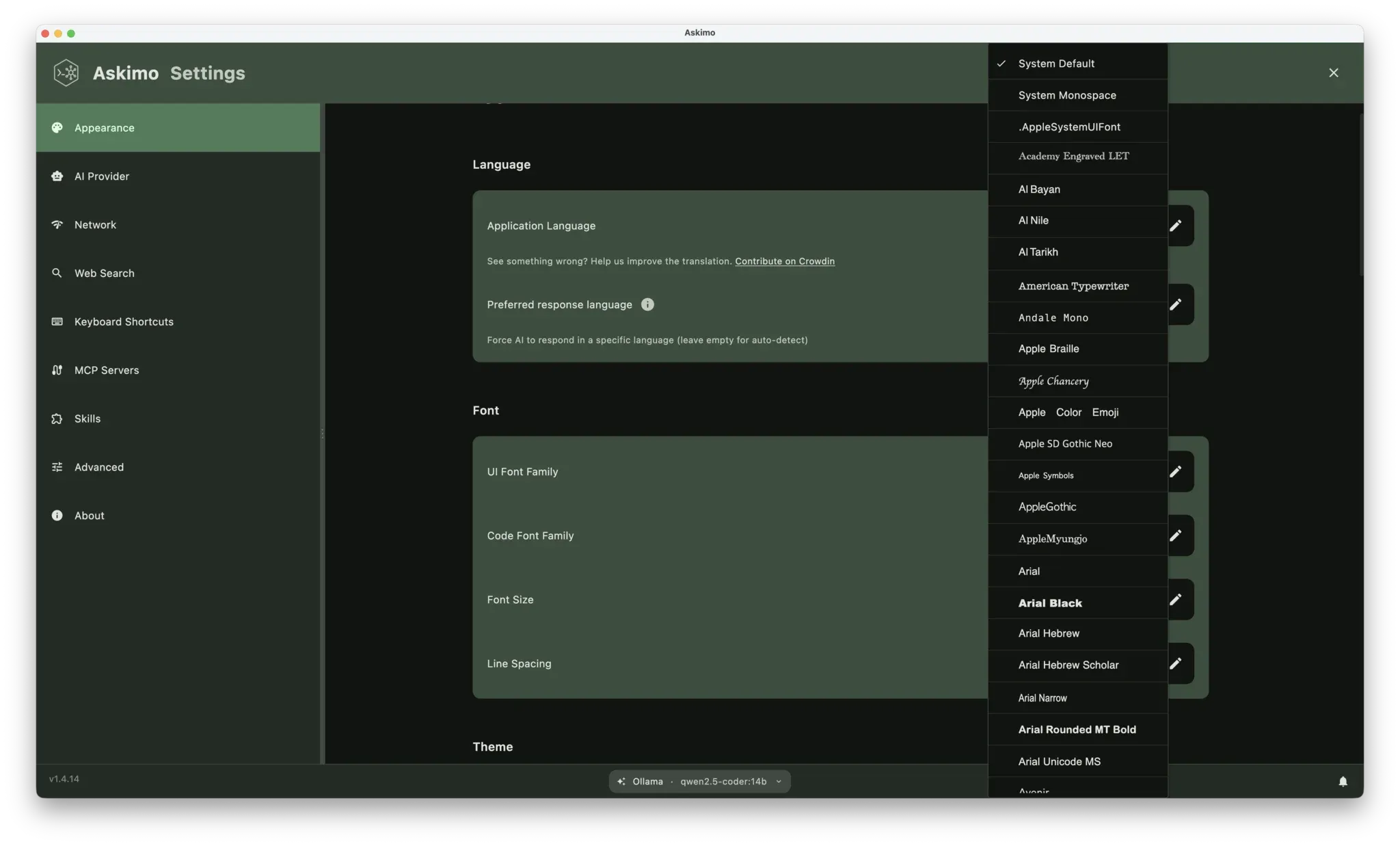Image resolution: width=1400 pixels, height=846 pixels.
Task: Click the Appearance palette icon in sidebar
Action: [57, 128]
